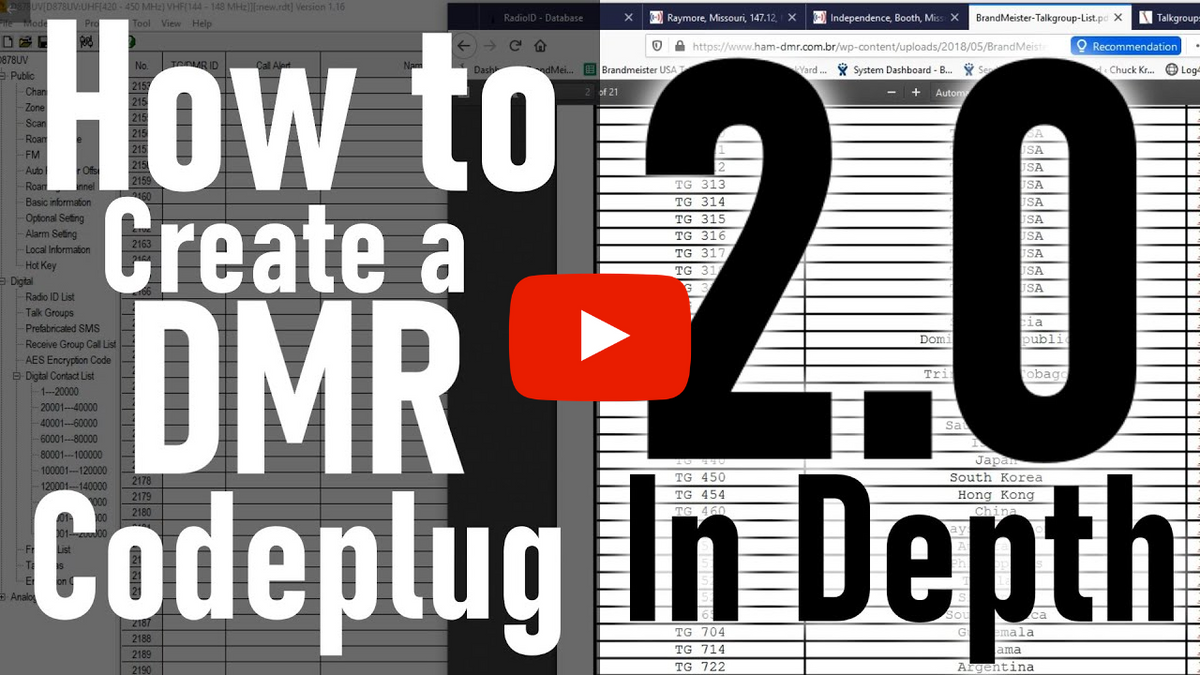Image resolution: width=1200 pixels, height=675 pixels.
Task: Save the codeplug with the disk icon
Action: [43, 42]
